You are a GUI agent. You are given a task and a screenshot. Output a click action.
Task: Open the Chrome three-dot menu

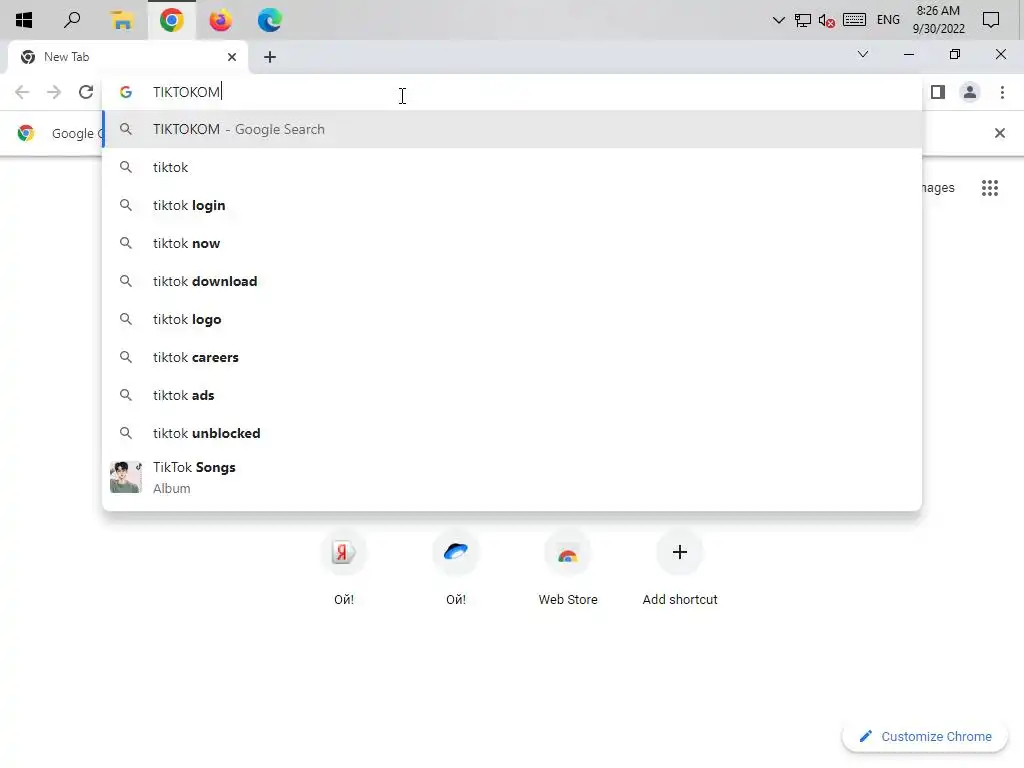point(1002,92)
